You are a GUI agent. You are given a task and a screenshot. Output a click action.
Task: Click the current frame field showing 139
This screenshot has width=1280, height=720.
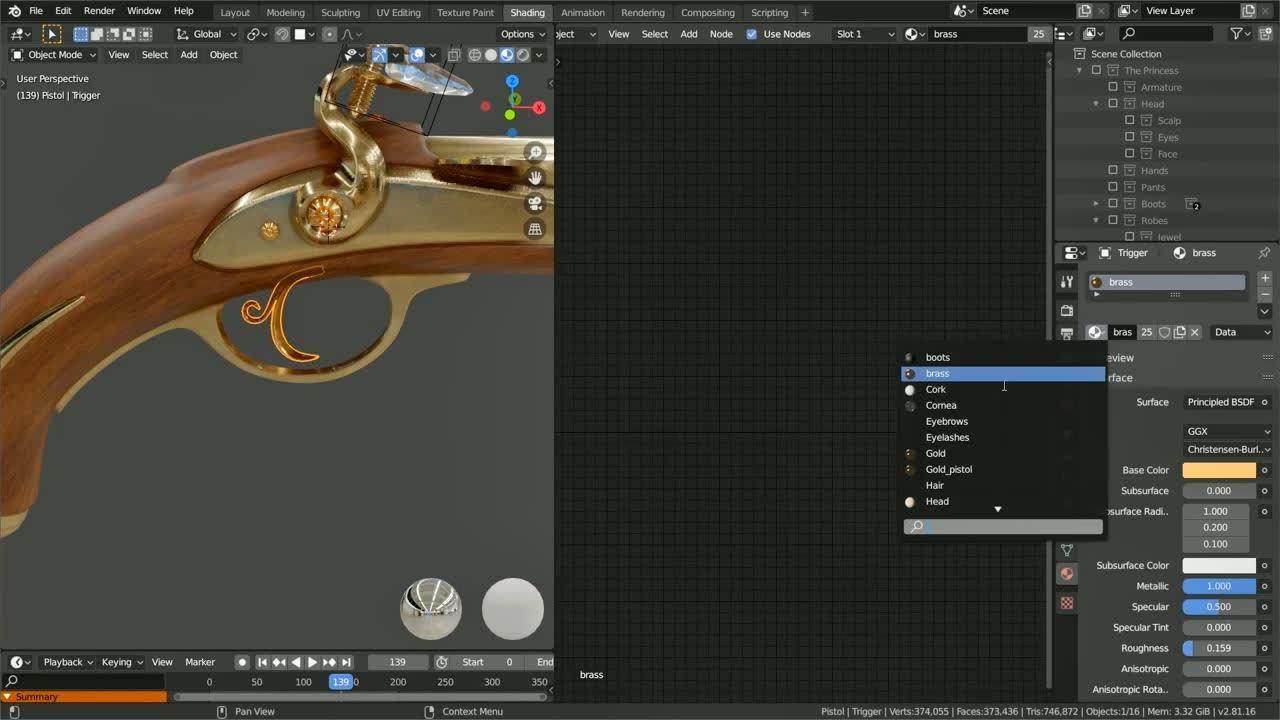(397, 661)
